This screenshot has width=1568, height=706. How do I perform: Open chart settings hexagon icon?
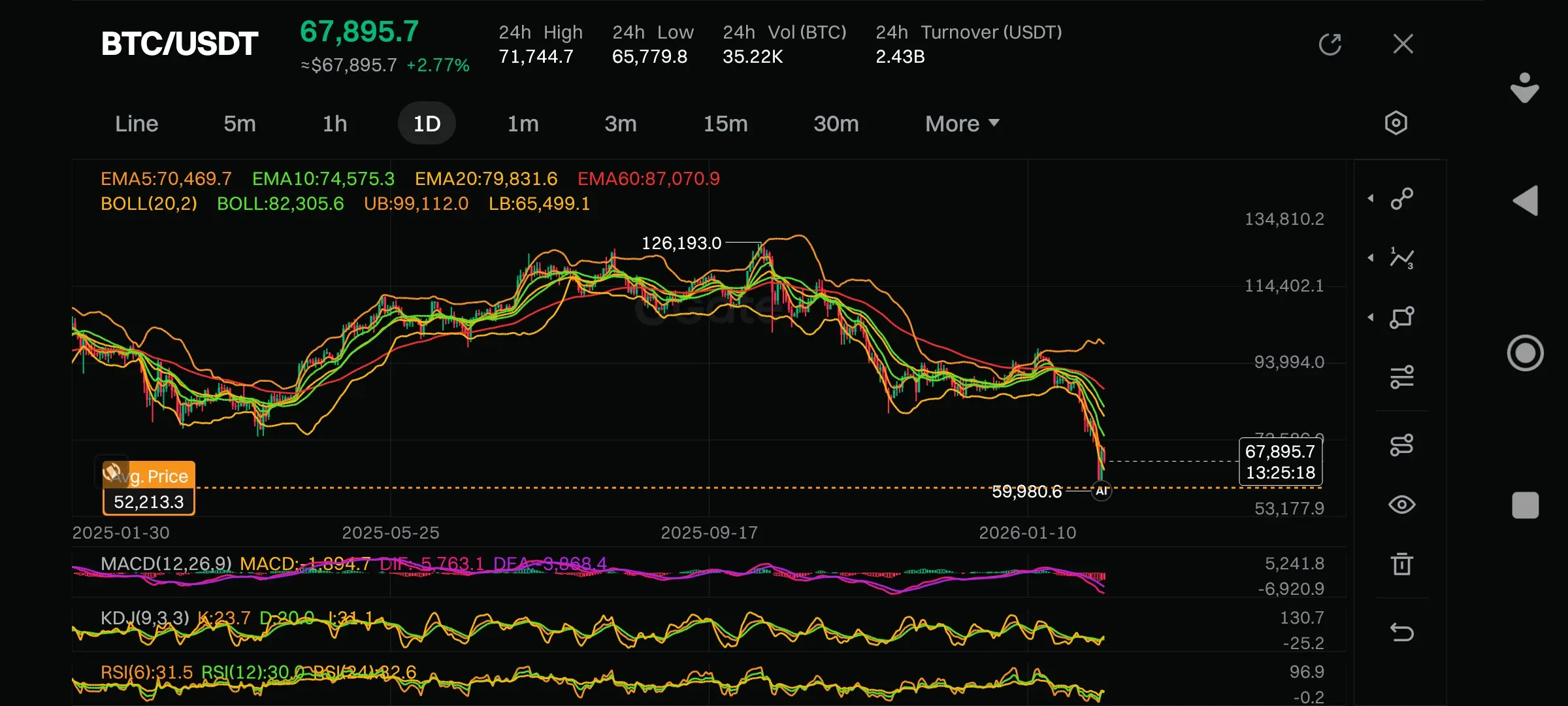point(1396,123)
